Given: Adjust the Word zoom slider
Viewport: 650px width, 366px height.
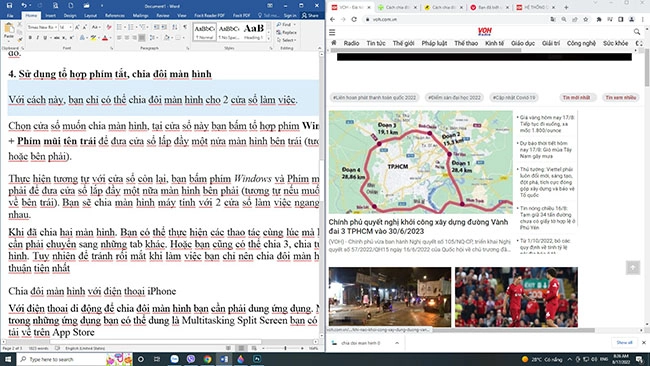Looking at the screenshot, I should click(285, 348).
